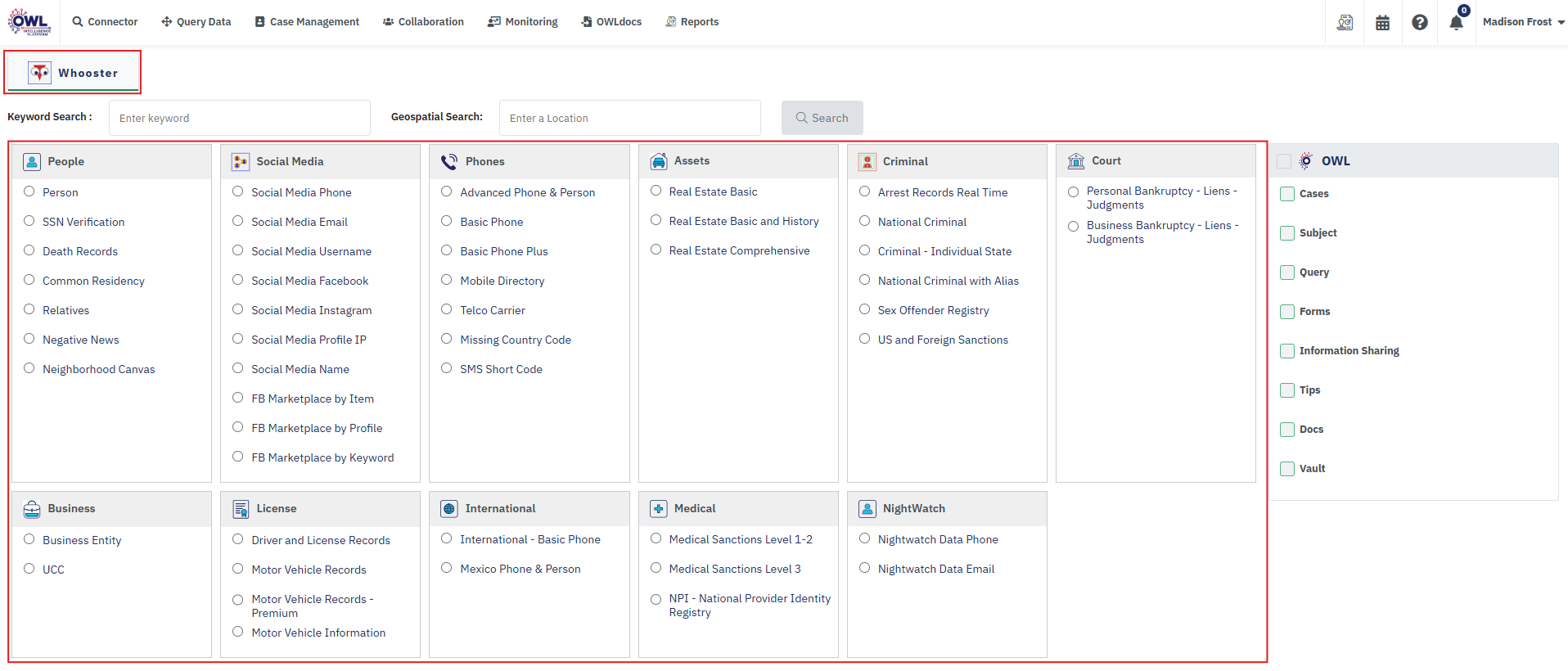1568x671 pixels.
Task: Click the search document icon in header
Action: (1345, 23)
